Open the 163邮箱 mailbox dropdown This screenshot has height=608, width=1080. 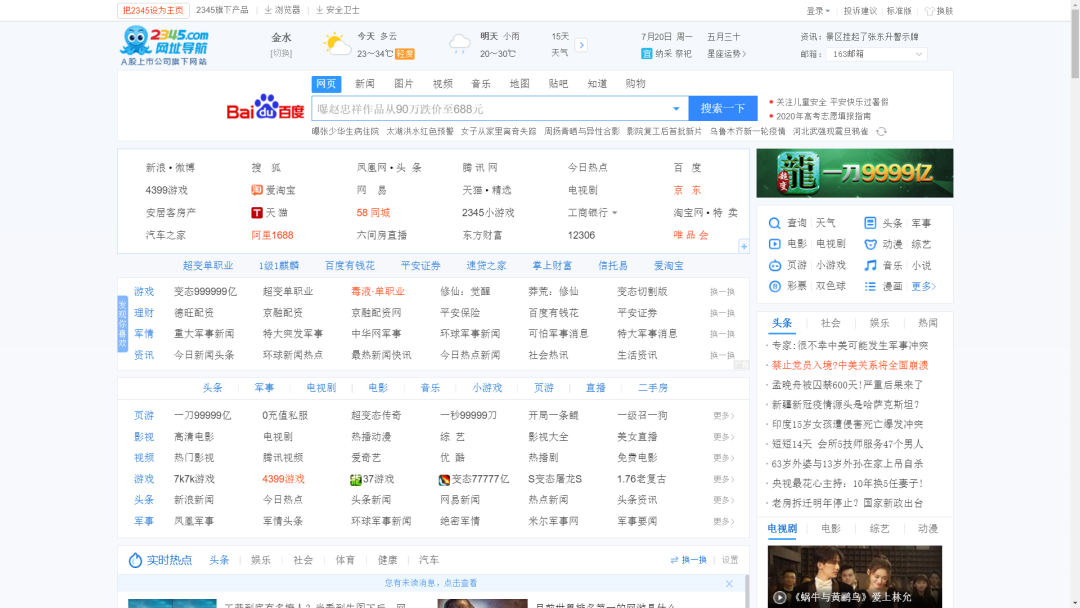coord(876,54)
